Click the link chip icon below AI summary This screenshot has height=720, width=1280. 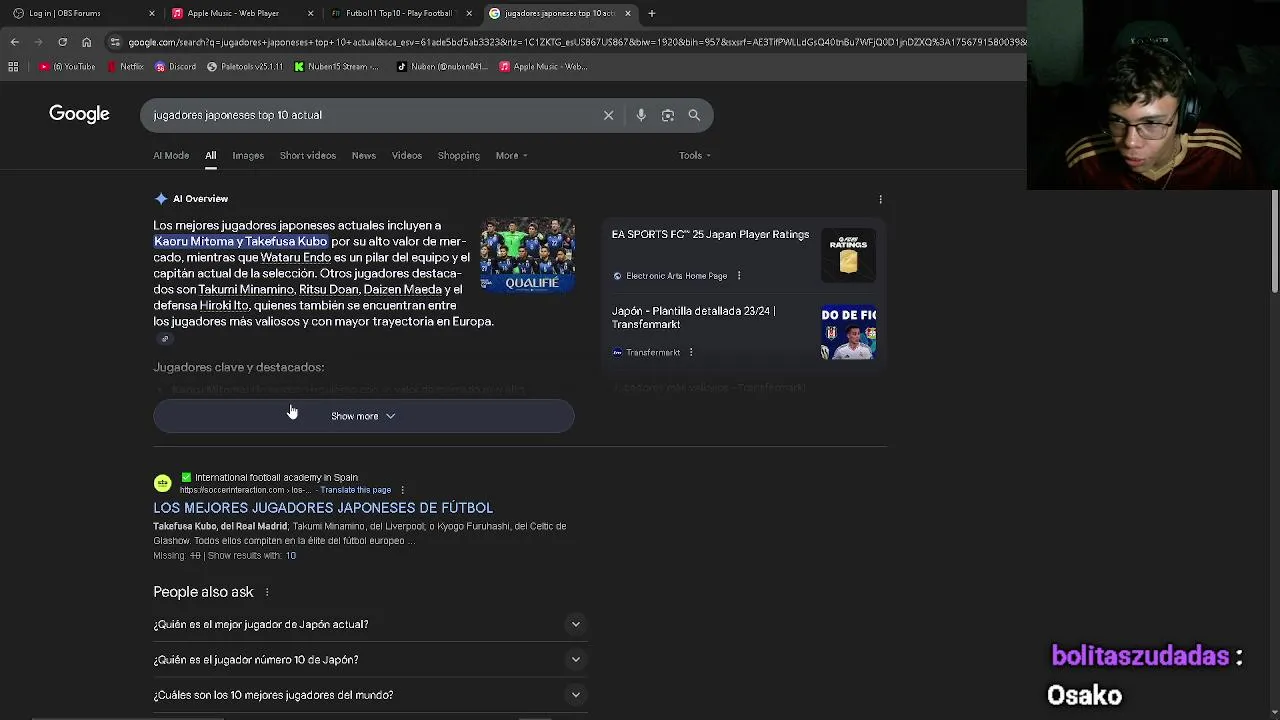point(165,339)
